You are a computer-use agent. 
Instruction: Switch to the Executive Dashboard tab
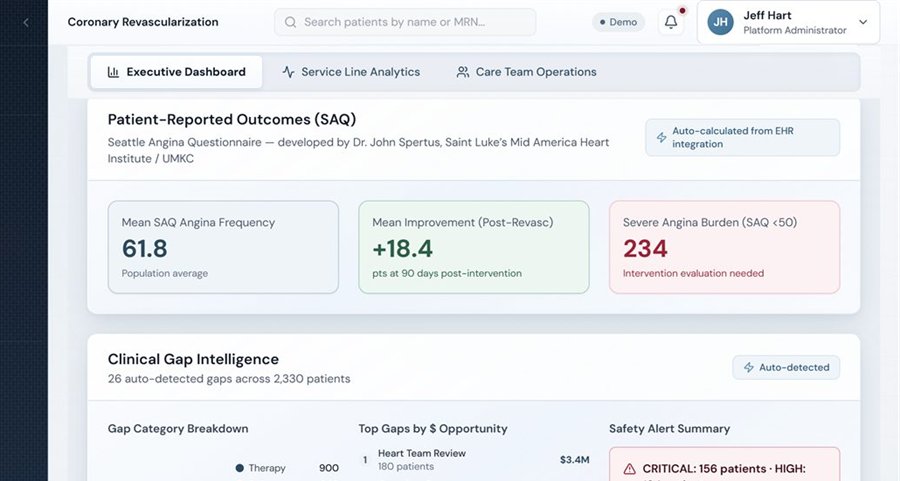176,72
